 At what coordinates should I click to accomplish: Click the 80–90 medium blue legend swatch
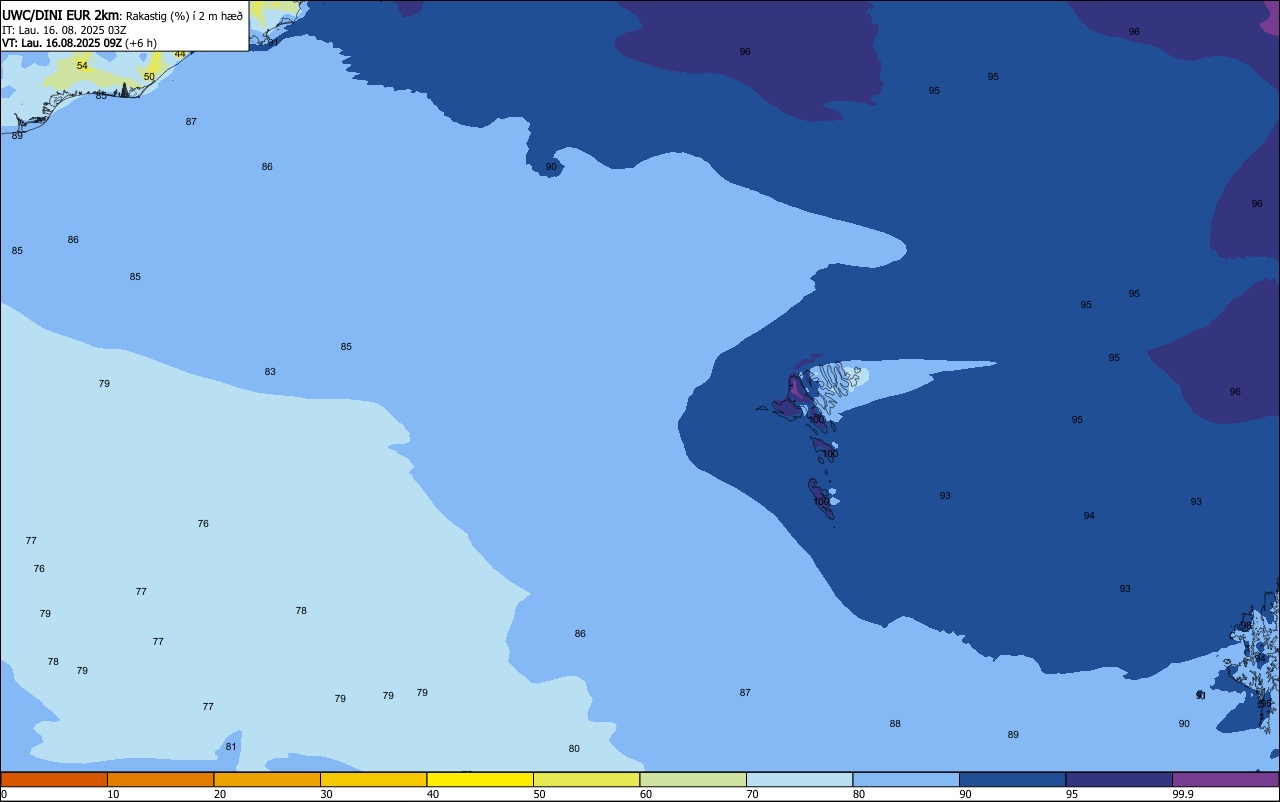pos(906,779)
